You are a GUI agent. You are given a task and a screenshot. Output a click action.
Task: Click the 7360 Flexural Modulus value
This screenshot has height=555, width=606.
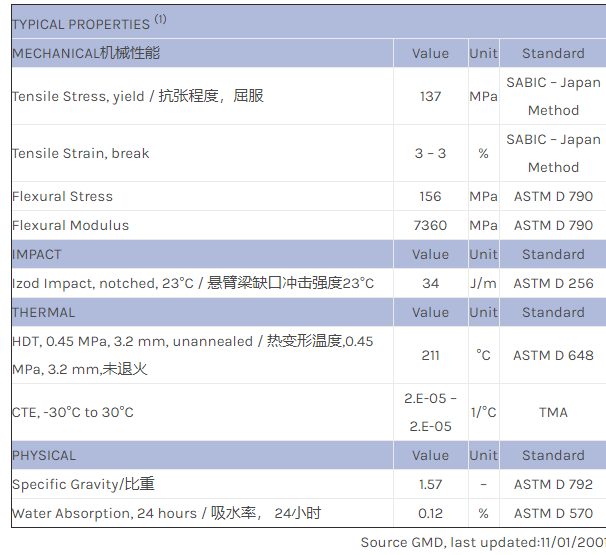(x=430, y=225)
